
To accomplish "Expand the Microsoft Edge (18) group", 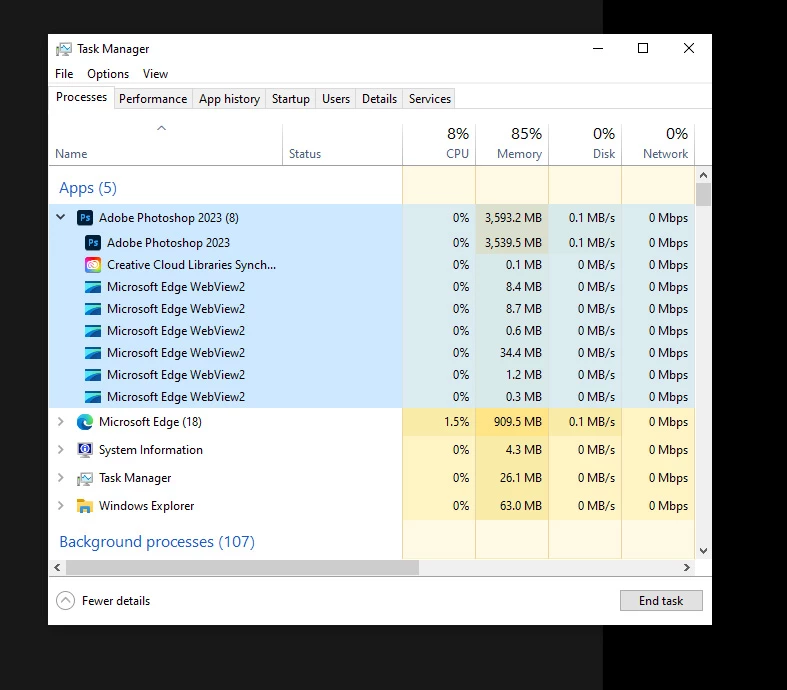I will click(61, 422).
